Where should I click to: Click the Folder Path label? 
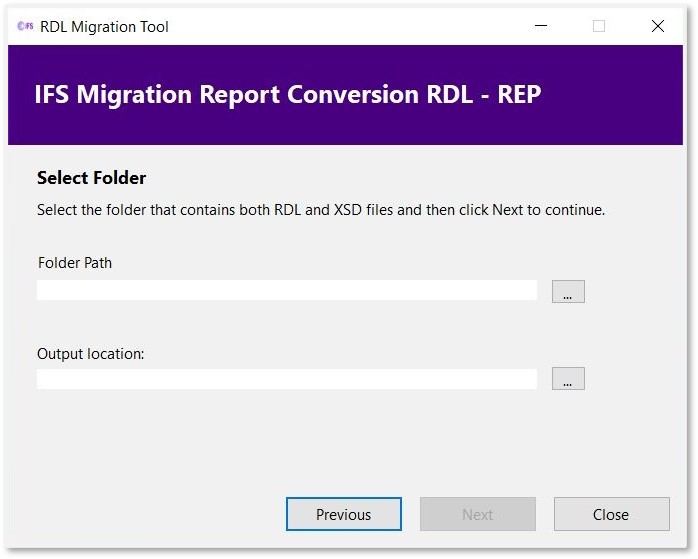(x=75, y=263)
